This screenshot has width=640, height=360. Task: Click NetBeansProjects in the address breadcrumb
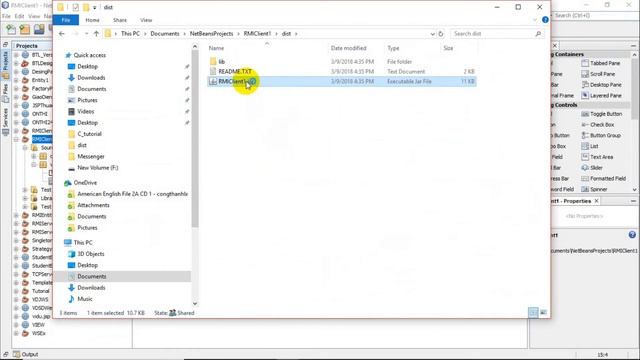coord(211,34)
